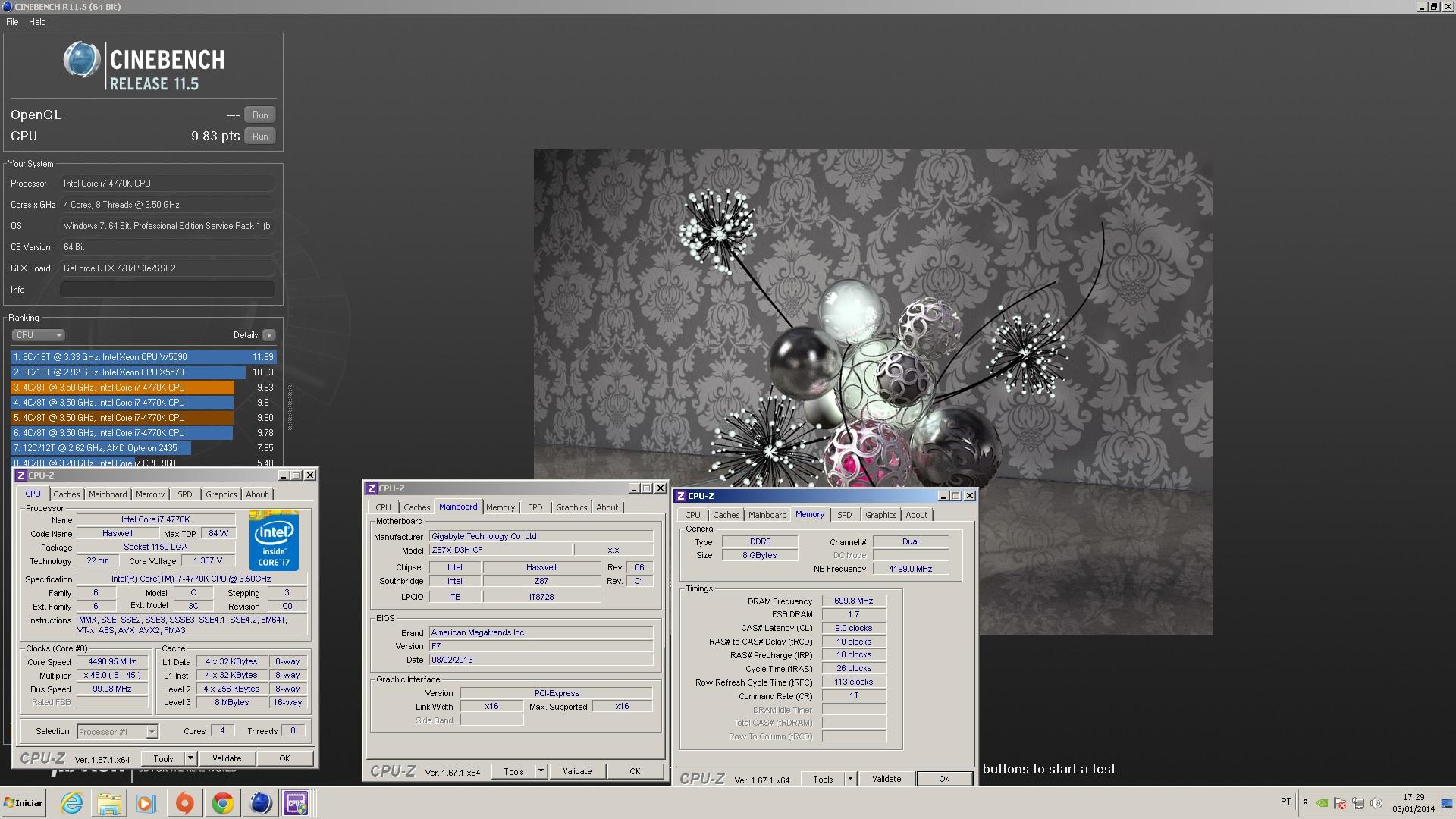Open SPD tab in CPU-Z Memory window
Viewport: 1456px width, 819px height.
(x=845, y=515)
